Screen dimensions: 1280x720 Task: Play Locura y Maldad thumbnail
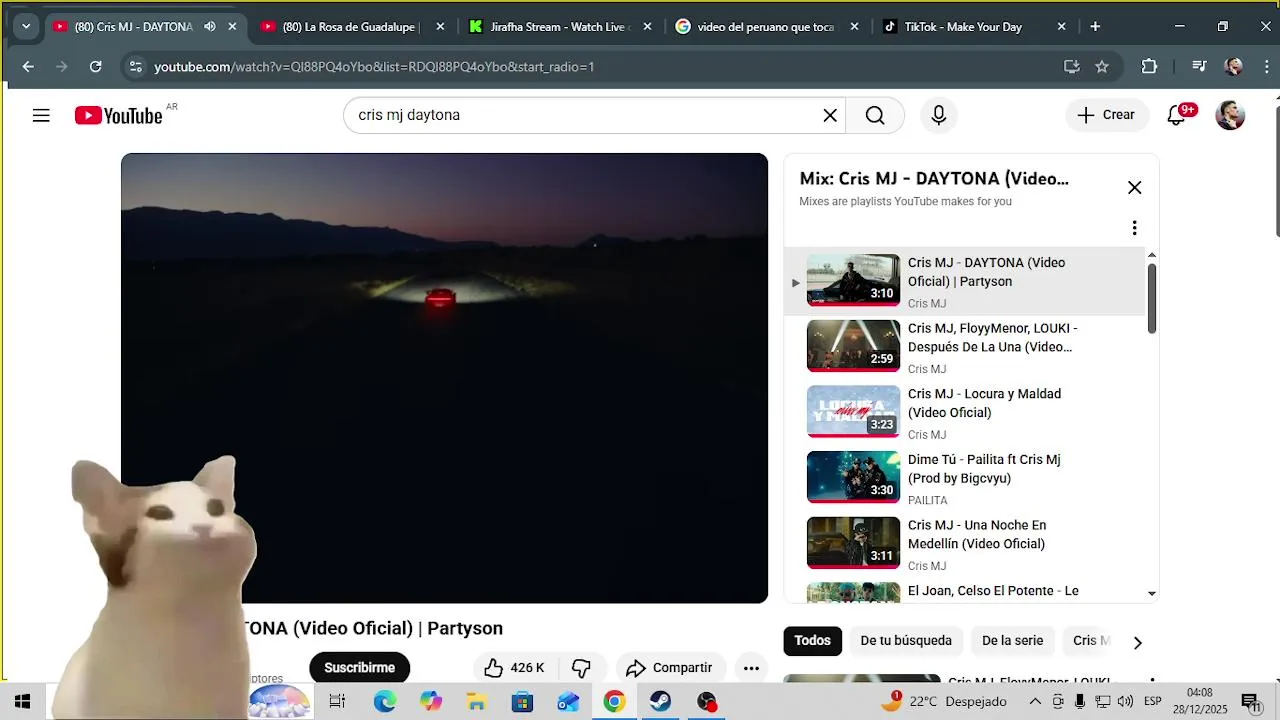(853, 411)
